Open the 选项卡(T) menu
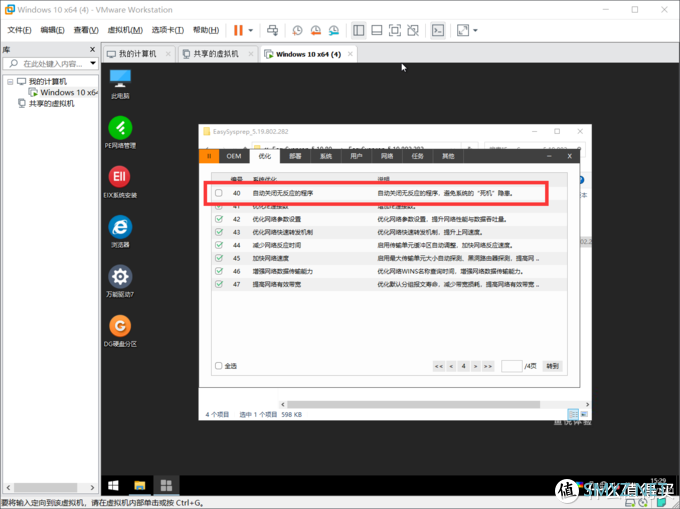 coord(167,30)
